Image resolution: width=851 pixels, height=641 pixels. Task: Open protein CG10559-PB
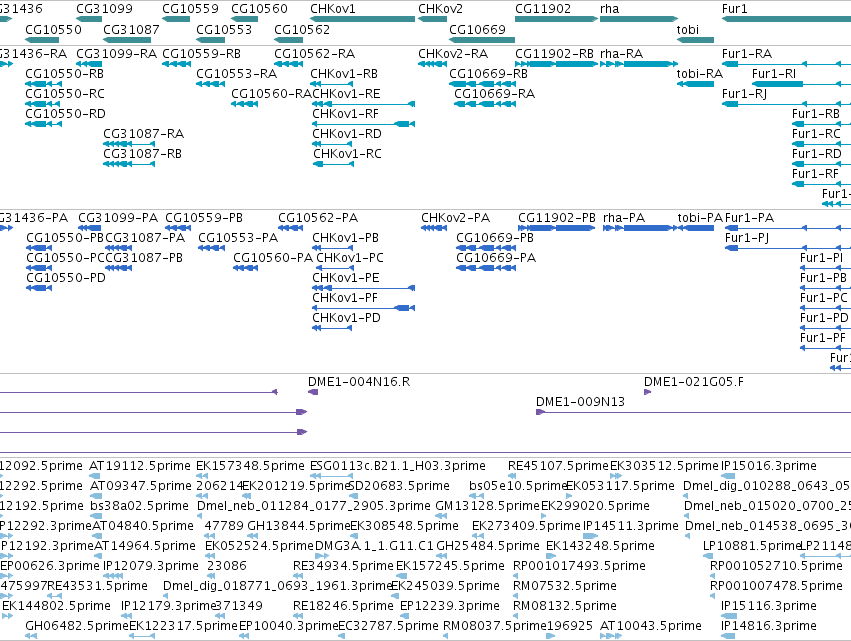coord(204,218)
